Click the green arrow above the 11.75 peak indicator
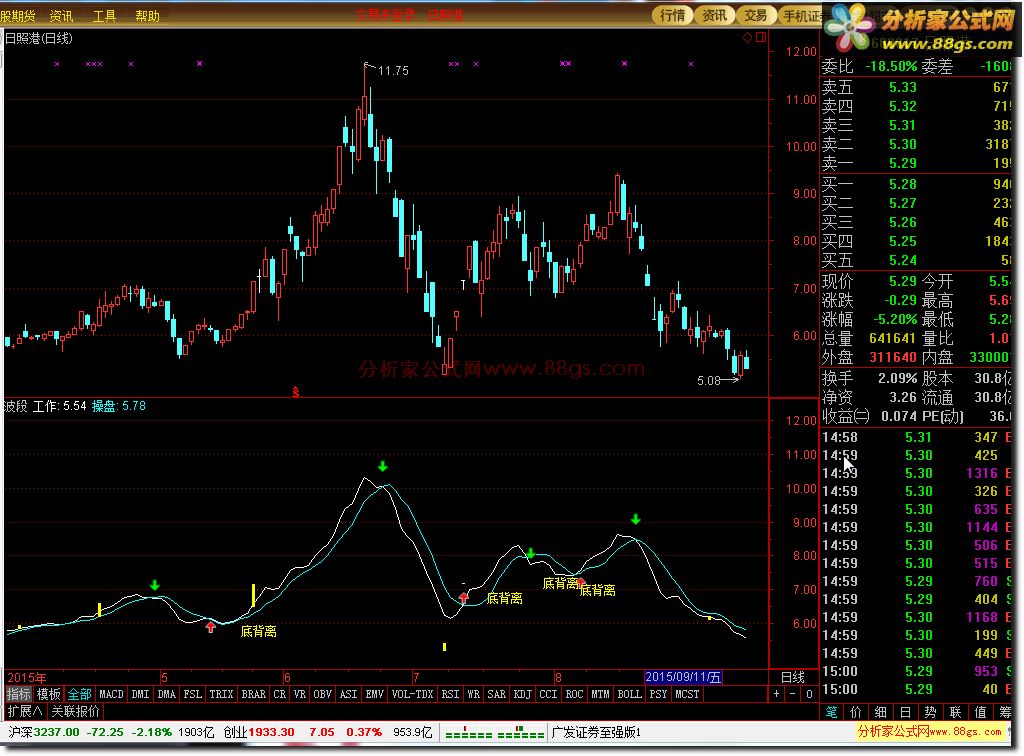 [x=383, y=466]
